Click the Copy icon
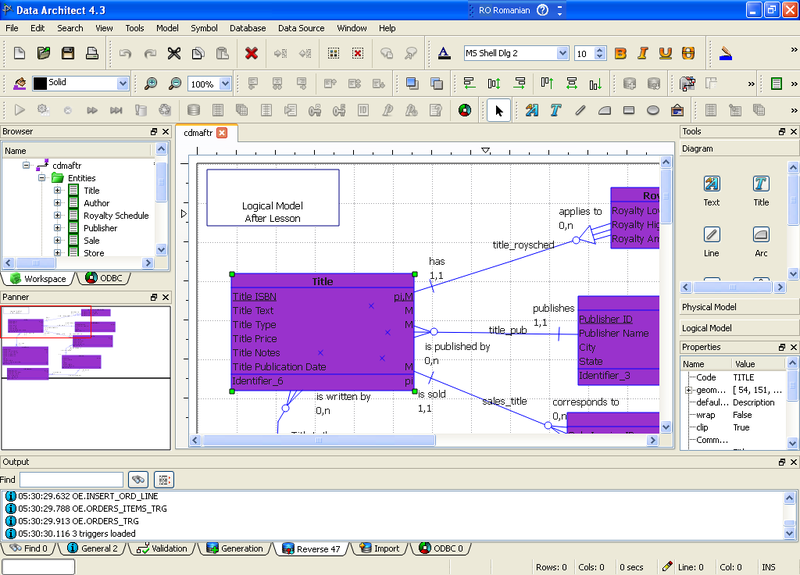The image size is (800, 575). click(x=198, y=53)
